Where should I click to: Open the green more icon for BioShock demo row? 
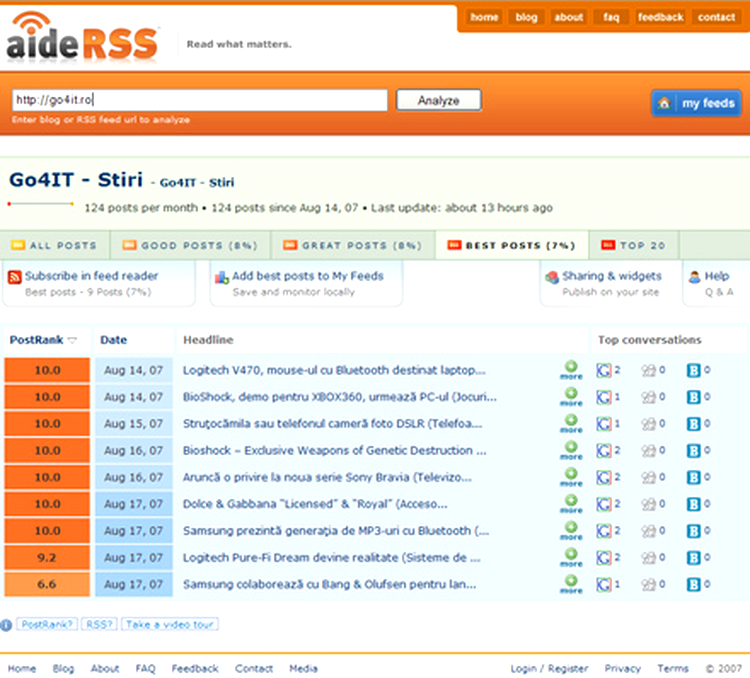point(571,397)
